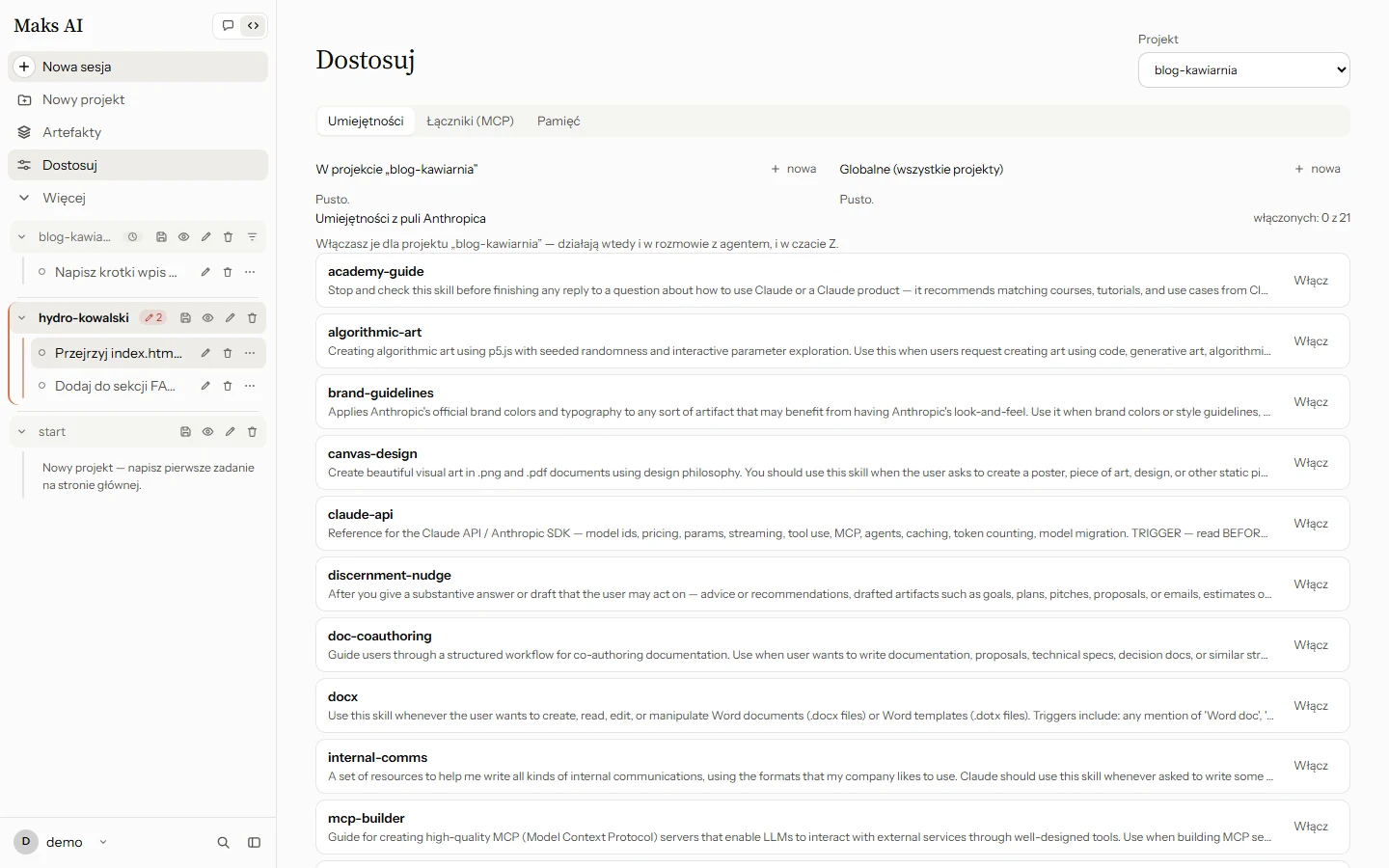Delete the hydro-kowalski project
Image resolution: width=1389 pixels, height=868 pixels.
252,318
